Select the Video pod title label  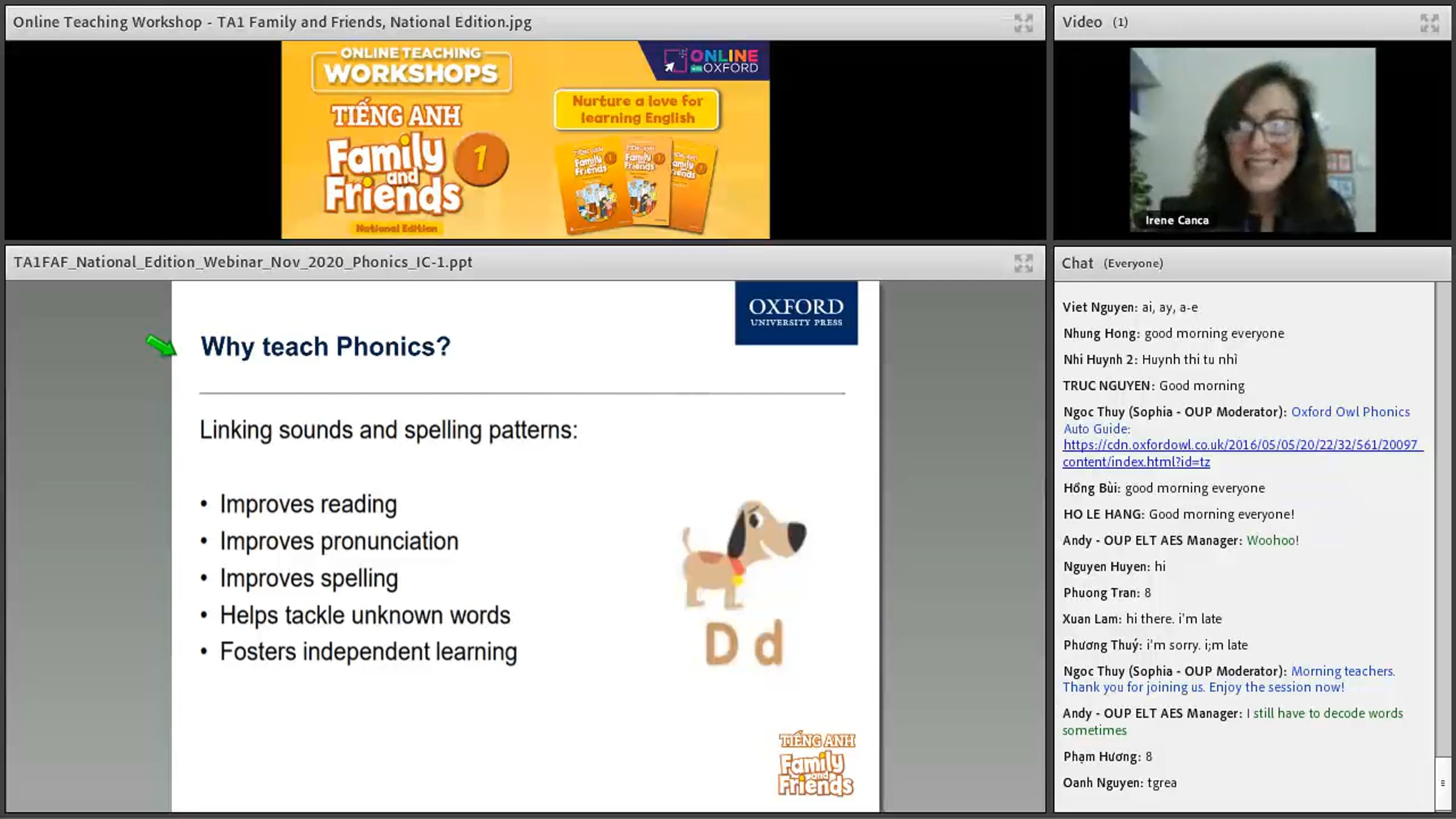click(x=1082, y=22)
